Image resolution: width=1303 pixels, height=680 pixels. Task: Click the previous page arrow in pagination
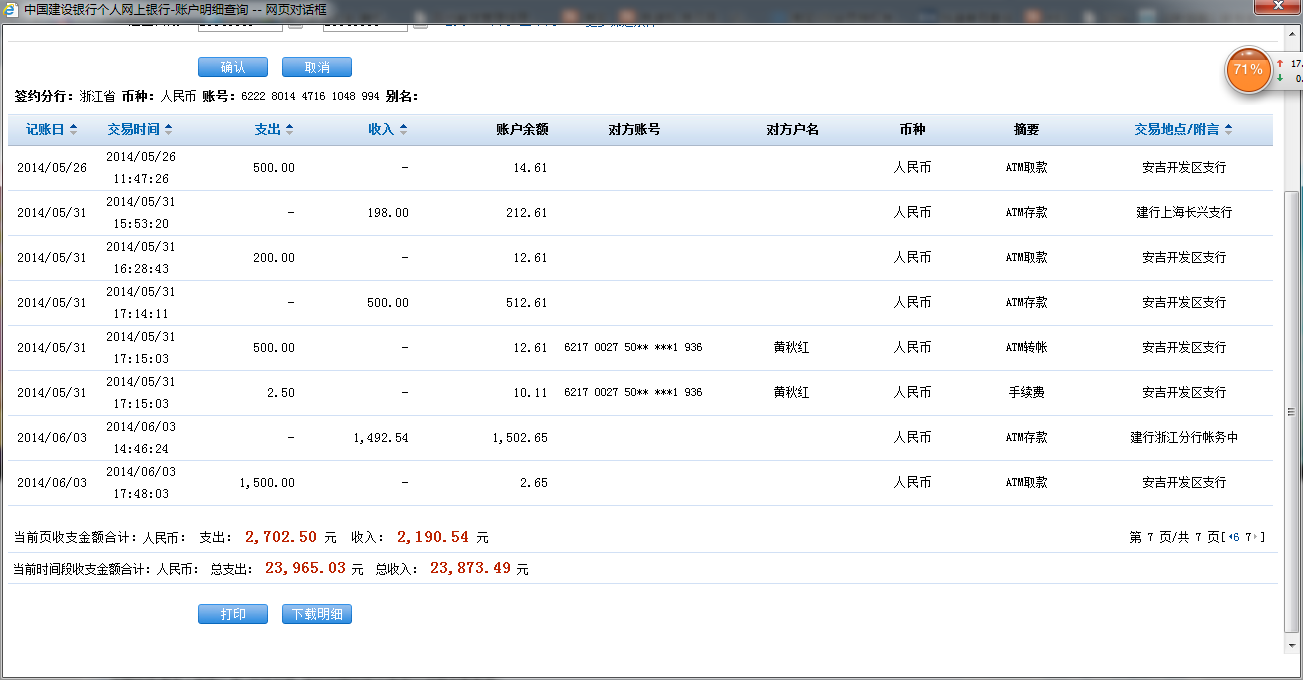point(1230,538)
